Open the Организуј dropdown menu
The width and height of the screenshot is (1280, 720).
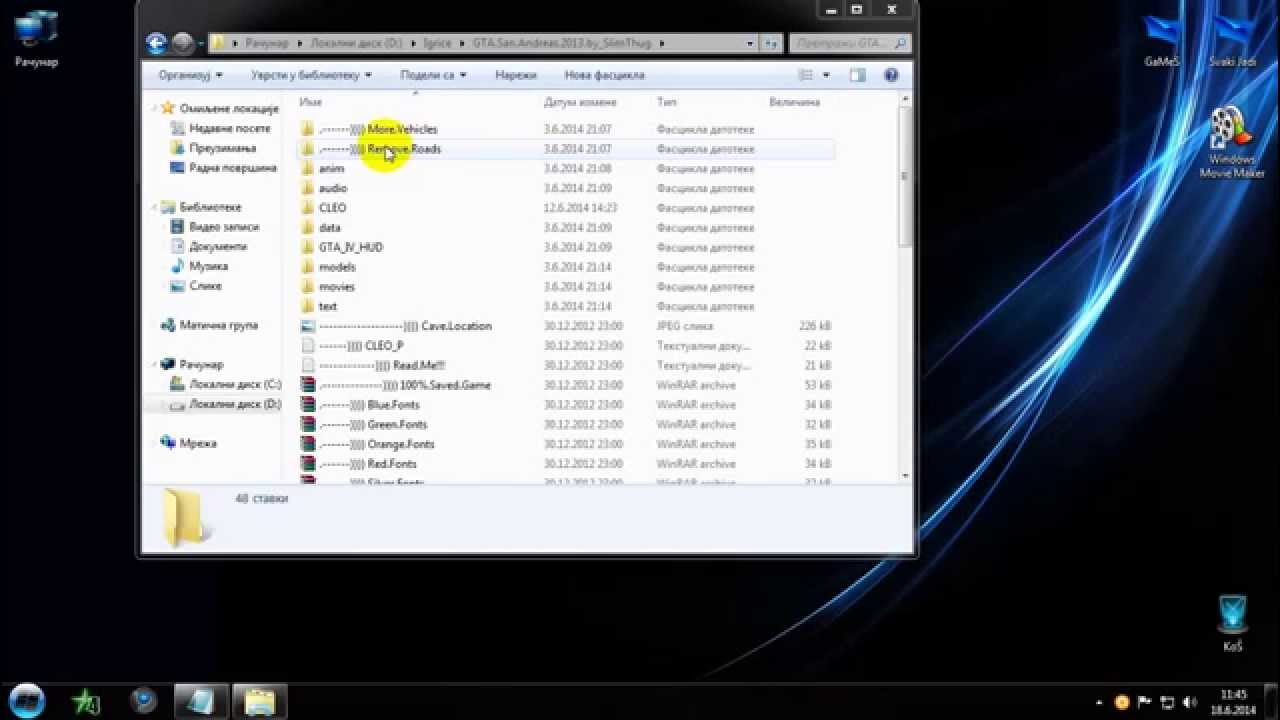pyautogui.click(x=190, y=75)
